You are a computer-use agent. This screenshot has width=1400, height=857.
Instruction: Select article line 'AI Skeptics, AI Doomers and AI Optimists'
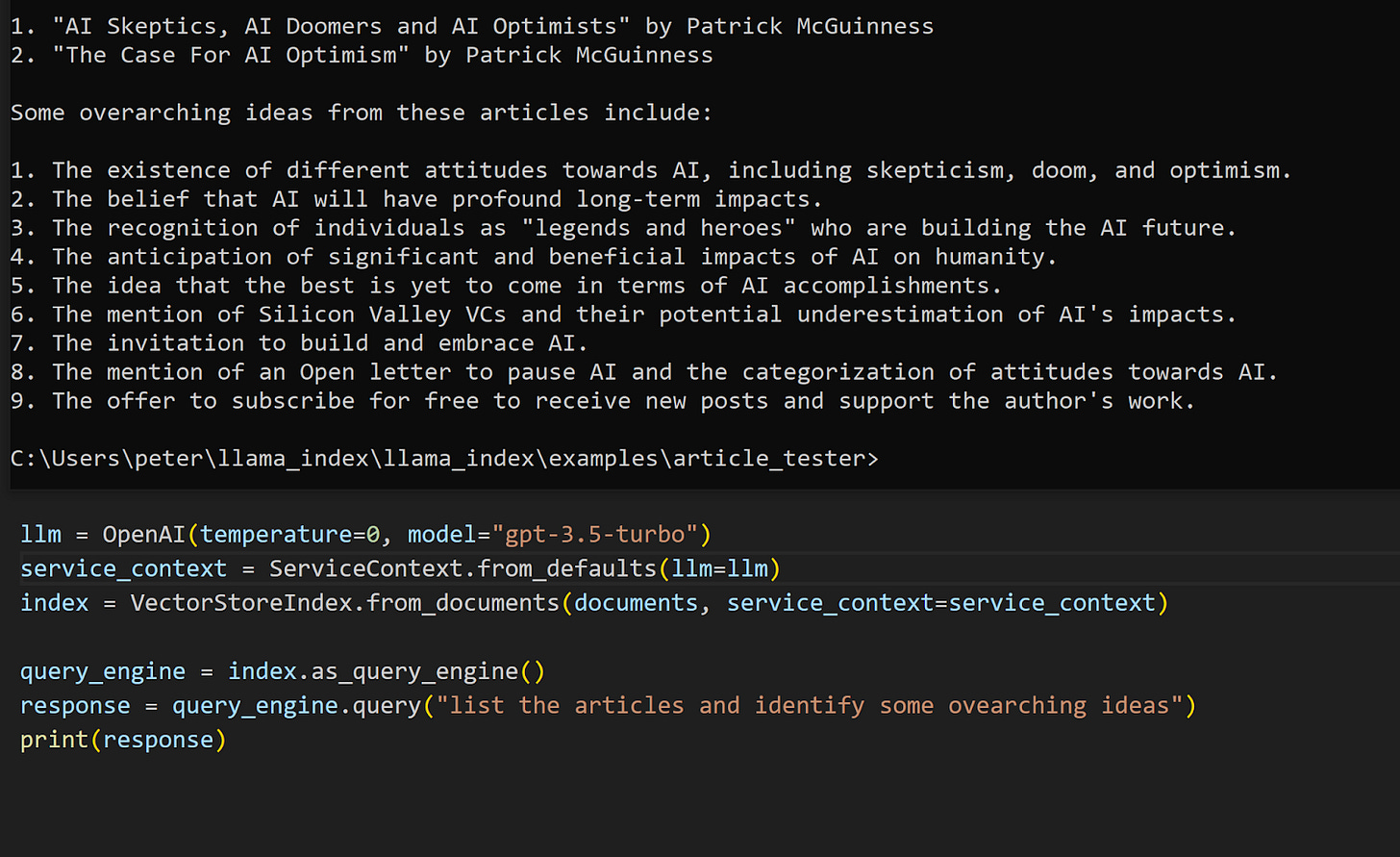(472, 26)
